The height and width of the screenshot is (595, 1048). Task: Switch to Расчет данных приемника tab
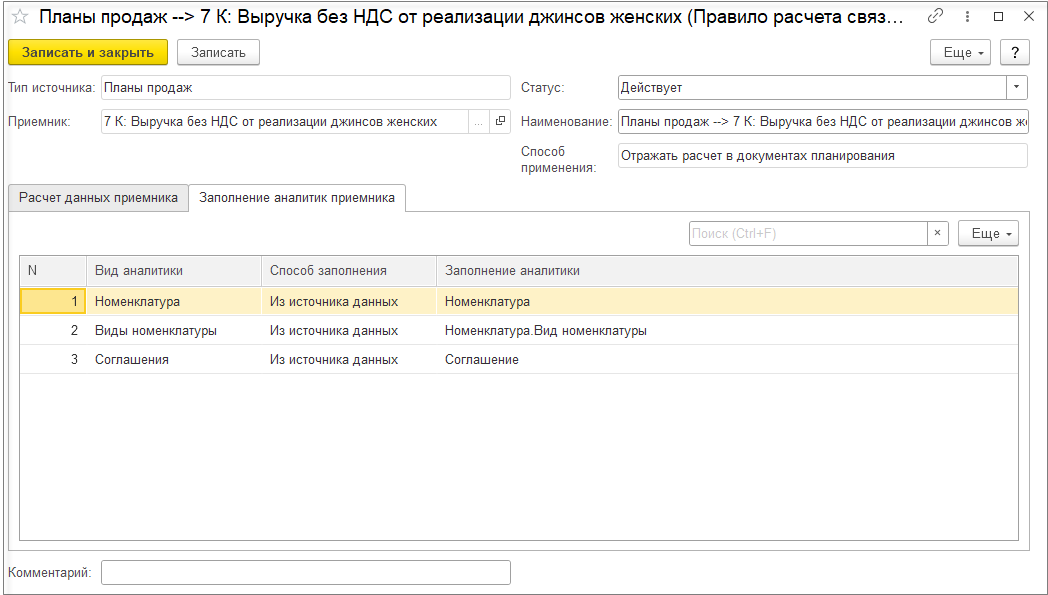click(98, 198)
